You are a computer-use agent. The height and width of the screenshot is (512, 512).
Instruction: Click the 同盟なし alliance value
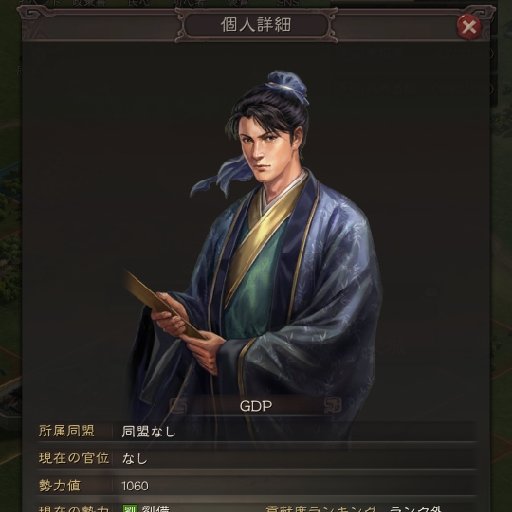point(148,431)
